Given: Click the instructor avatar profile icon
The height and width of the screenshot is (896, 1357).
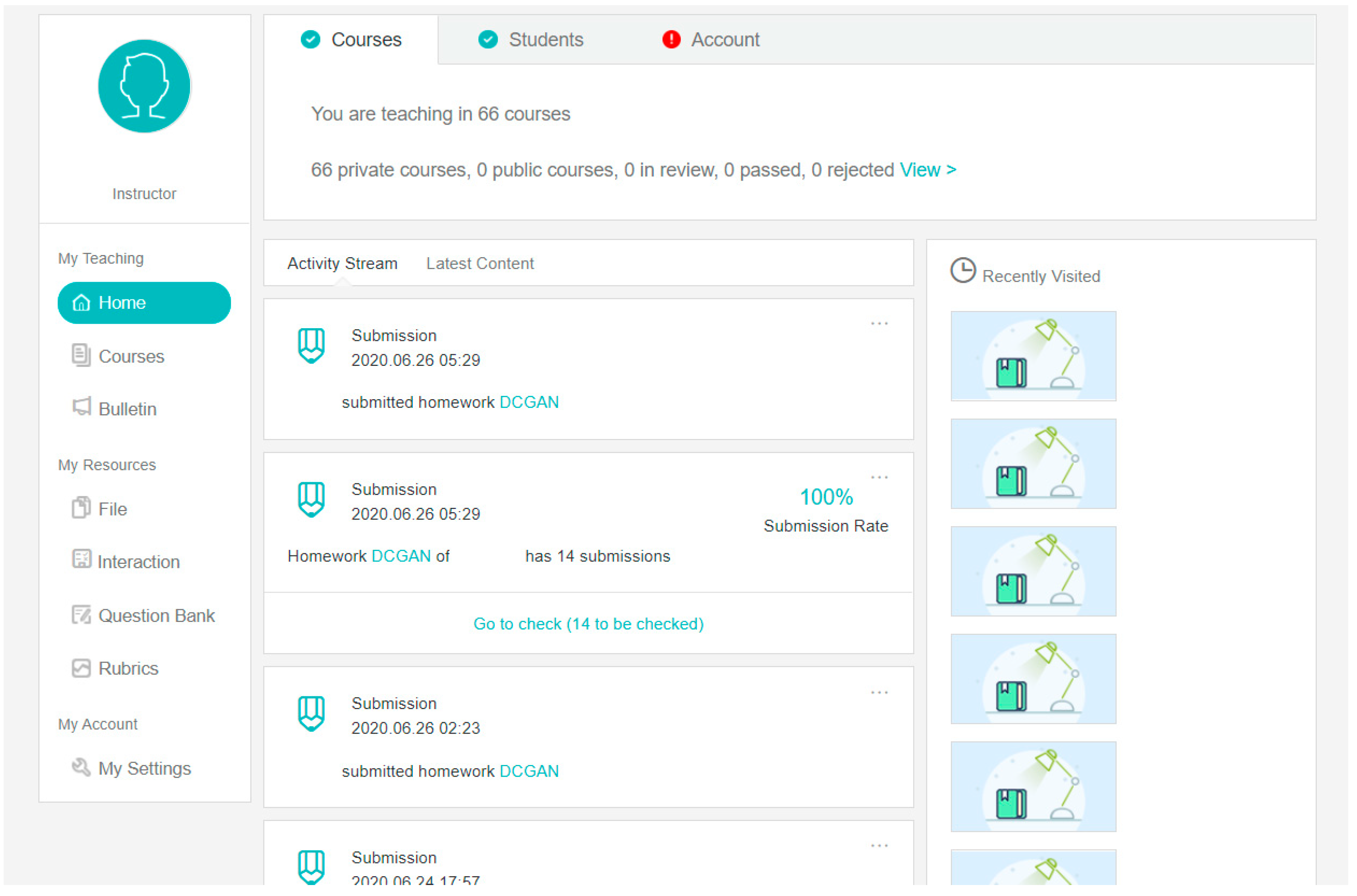Looking at the screenshot, I should (x=145, y=87).
